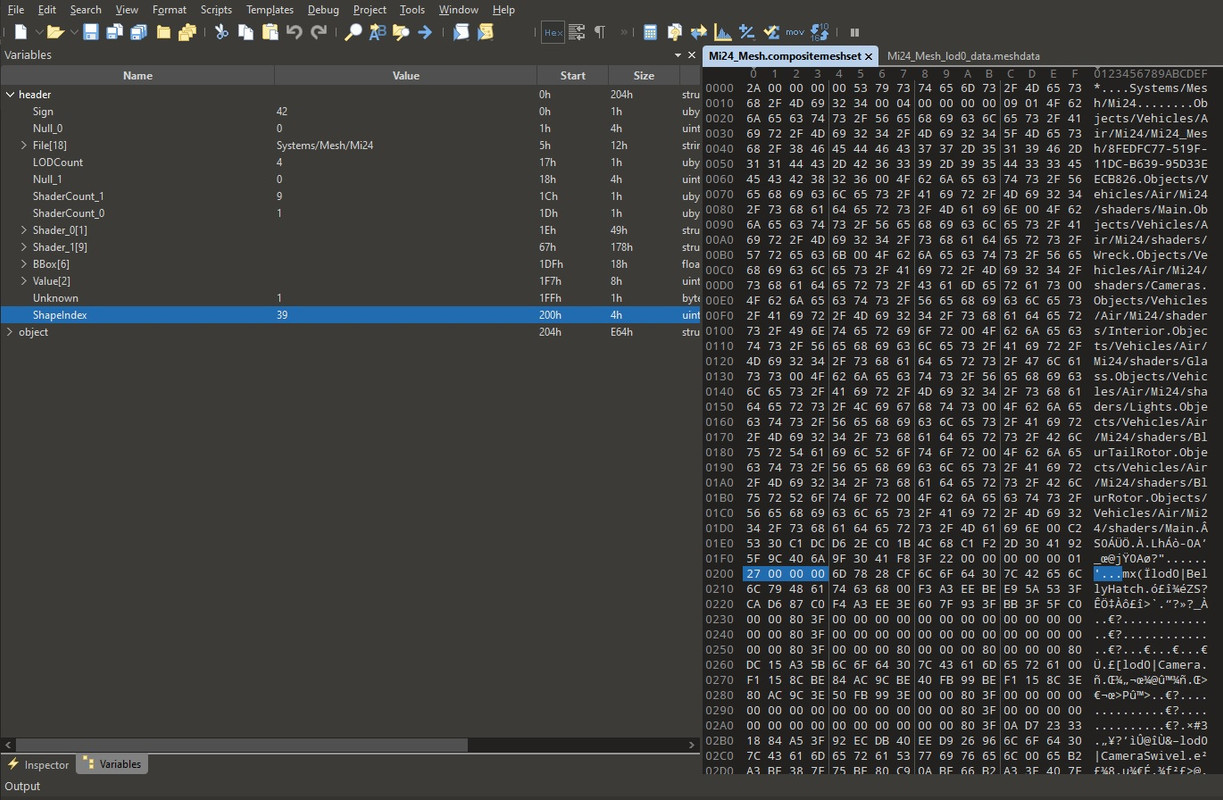Expand the BBox[6] node
The image size is (1223, 800).
[x=24, y=264]
